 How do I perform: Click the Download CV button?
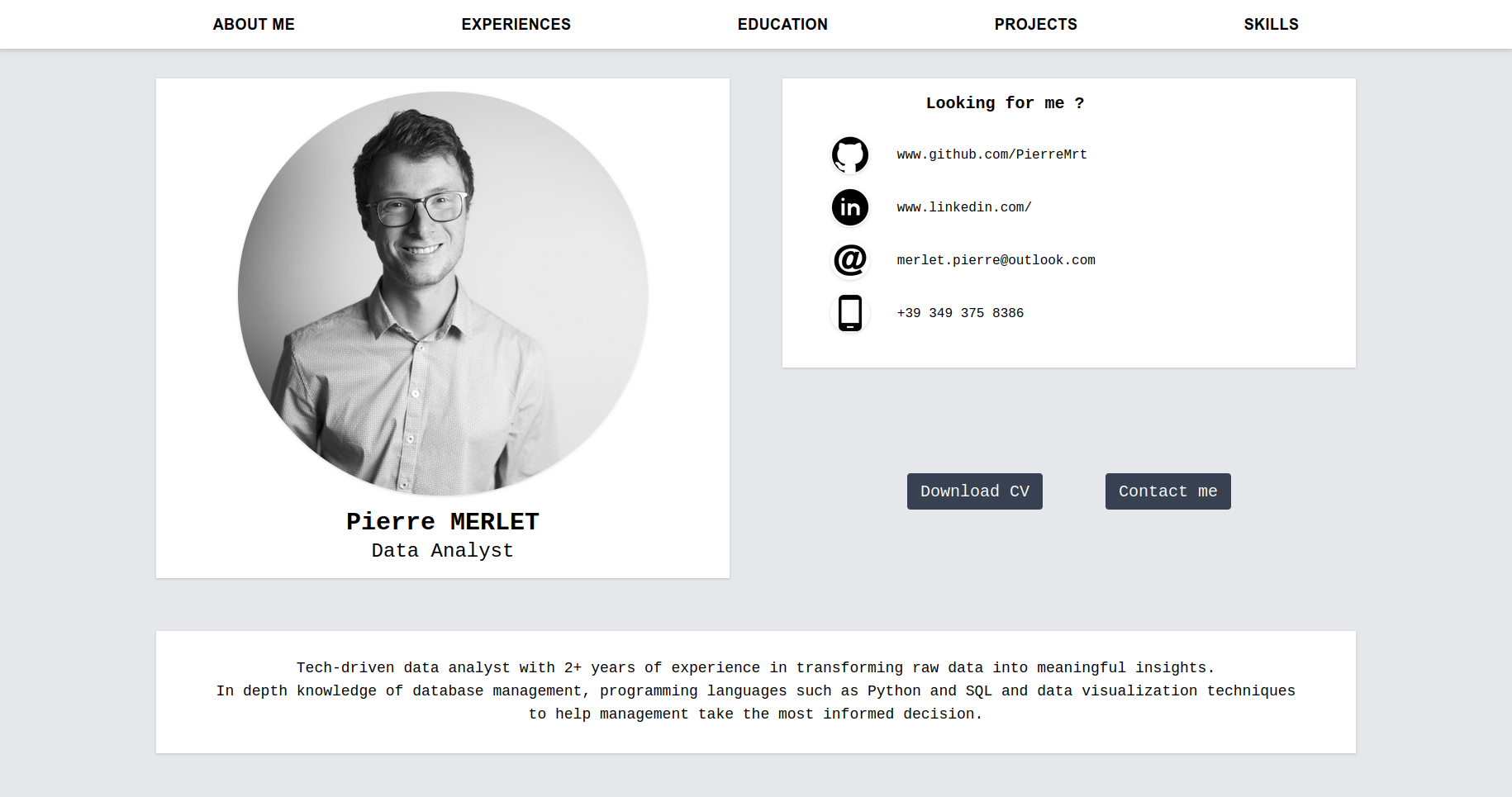pyautogui.click(x=974, y=491)
